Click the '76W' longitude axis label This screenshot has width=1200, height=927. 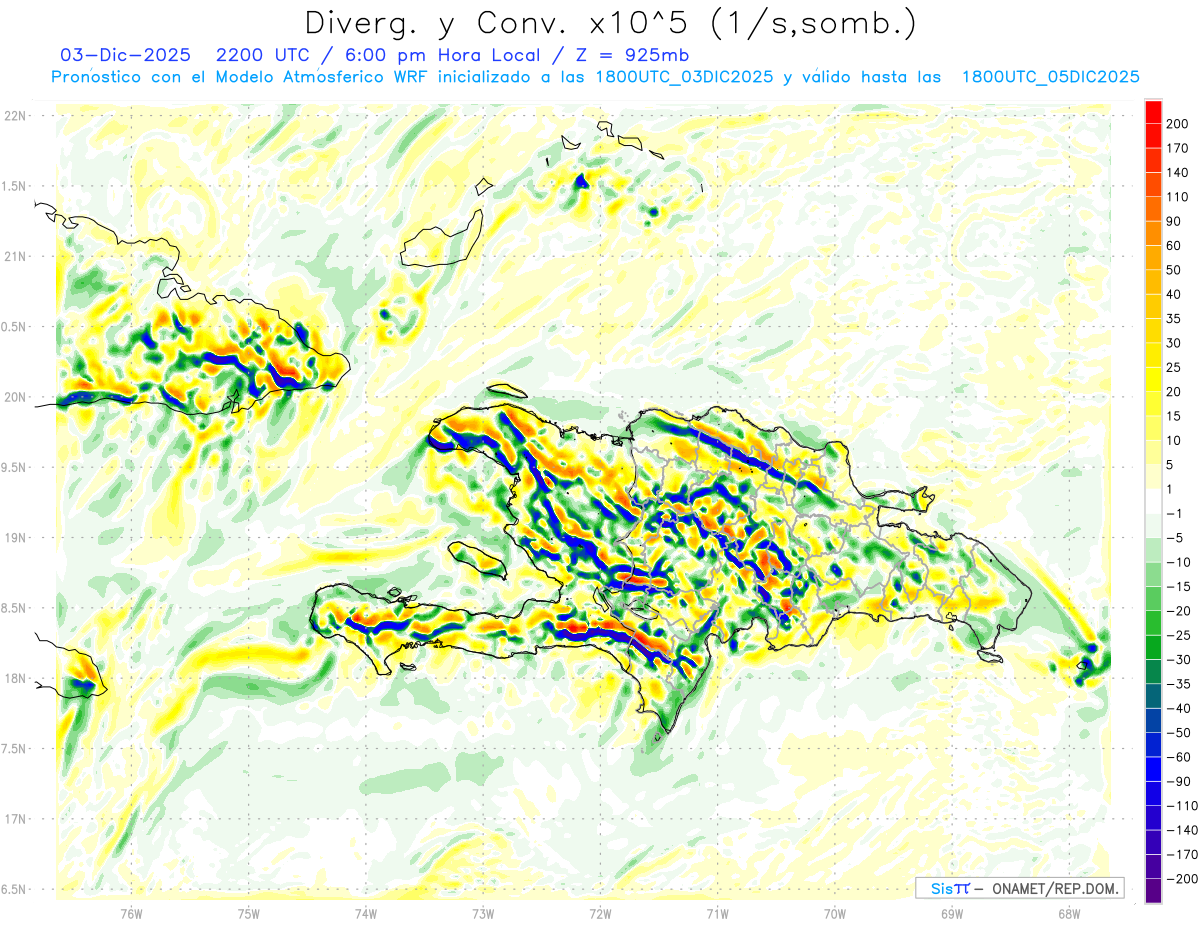131,914
